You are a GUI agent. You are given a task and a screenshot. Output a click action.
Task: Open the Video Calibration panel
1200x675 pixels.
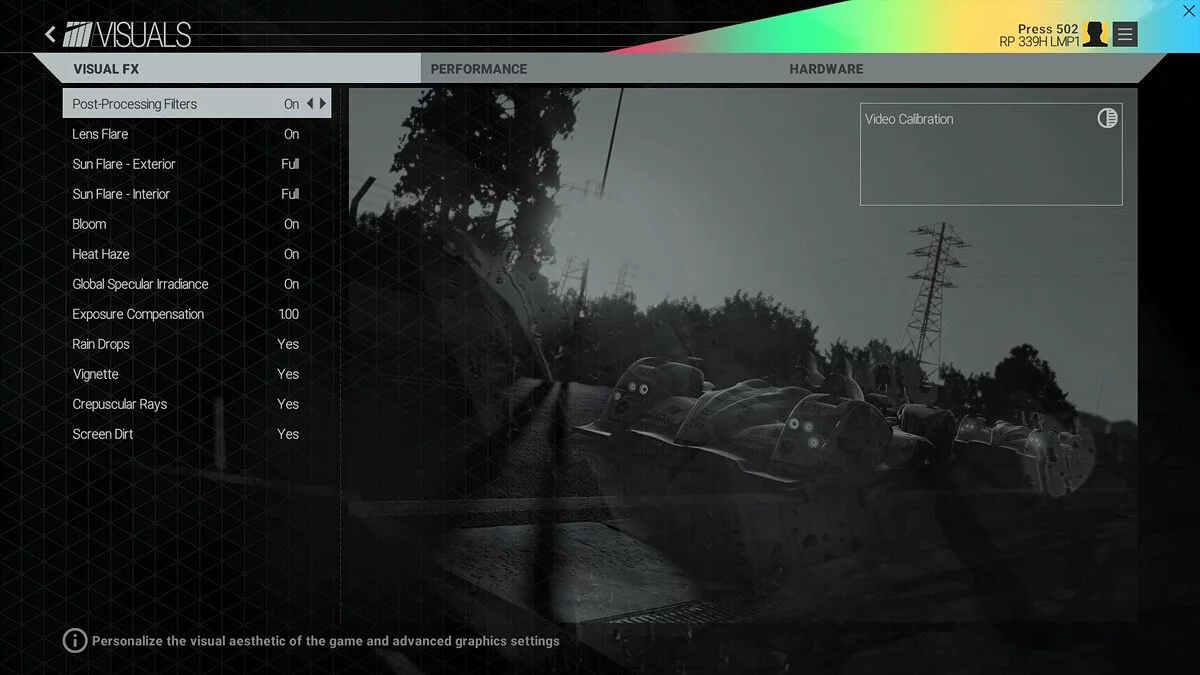pos(991,154)
